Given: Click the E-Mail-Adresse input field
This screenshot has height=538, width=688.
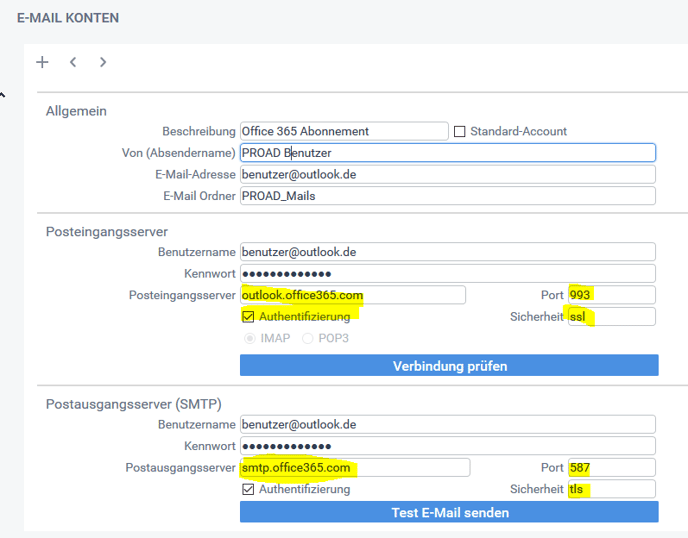Looking at the screenshot, I should [447, 174].
